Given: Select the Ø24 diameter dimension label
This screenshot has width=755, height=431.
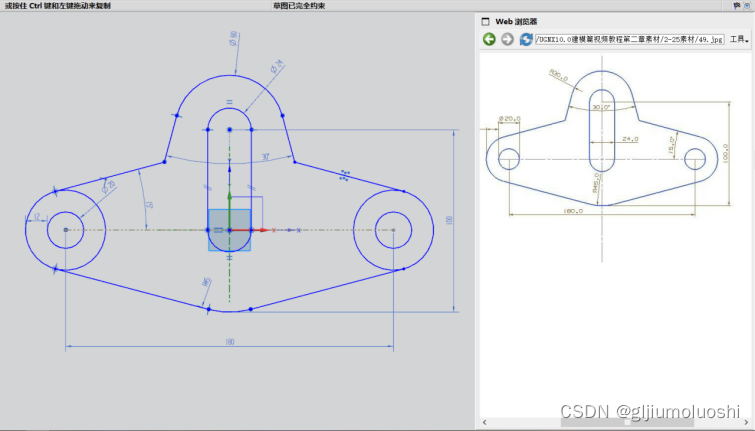Looking at the screenshot, I should (x=277, y=67).
